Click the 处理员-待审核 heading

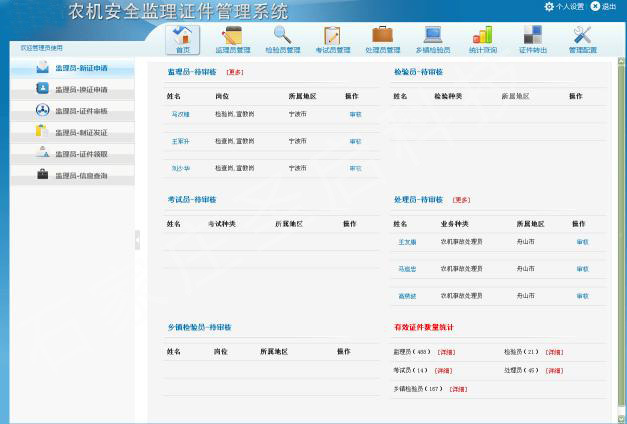pos(418,200)
